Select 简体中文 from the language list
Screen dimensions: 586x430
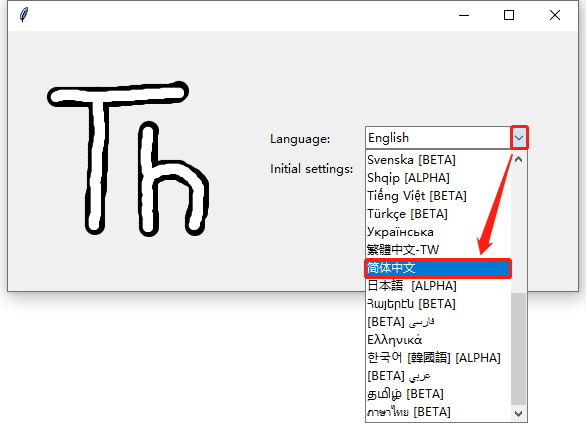[x=438, y=268]
